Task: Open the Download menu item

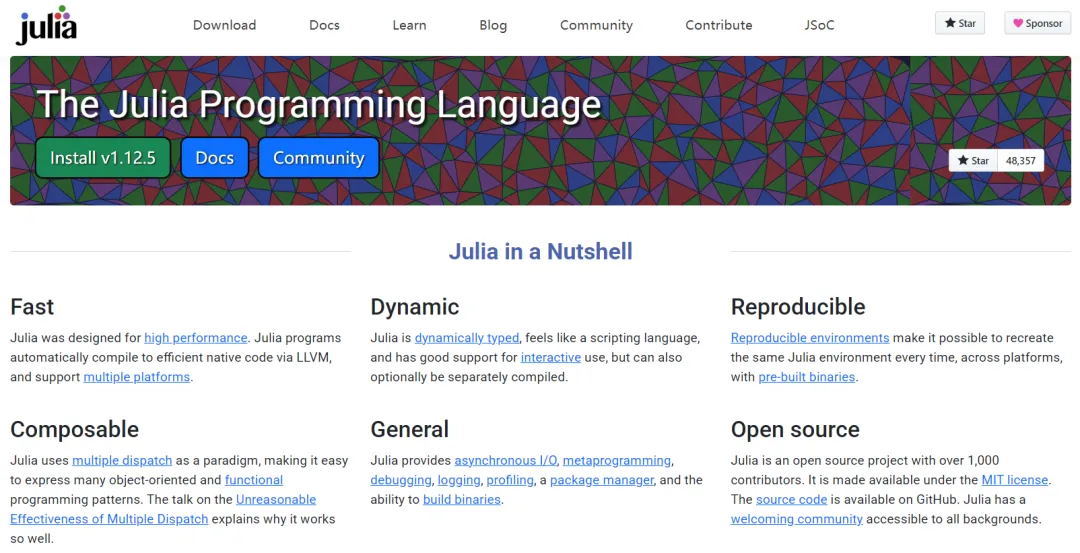Action: click(225, 25)
